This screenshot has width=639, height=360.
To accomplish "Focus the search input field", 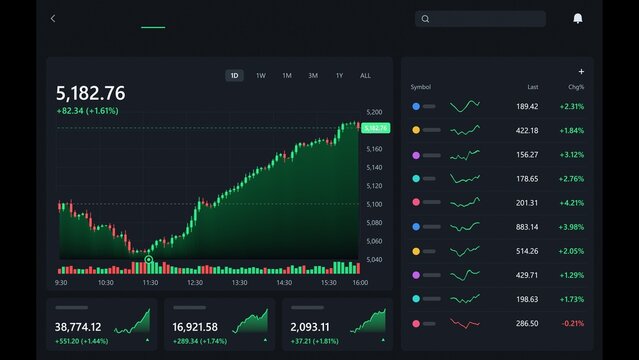I will click(x=480, y=19).
